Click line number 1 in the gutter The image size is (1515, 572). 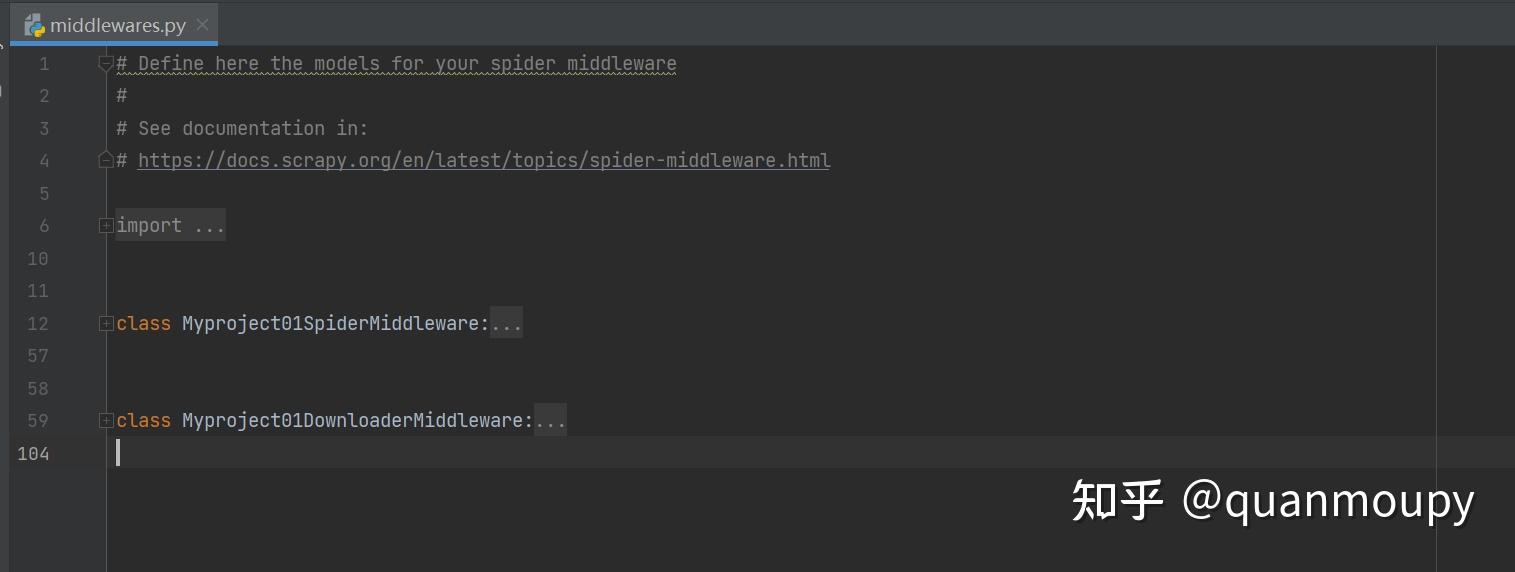(x=44, y=64)
